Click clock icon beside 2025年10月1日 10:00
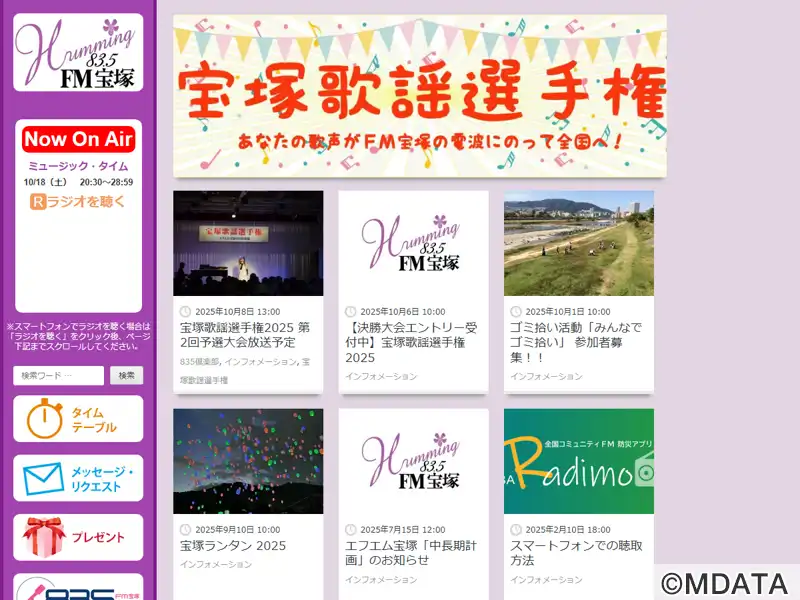Screen dimensions: 800x600 click(x=516, y=312)
